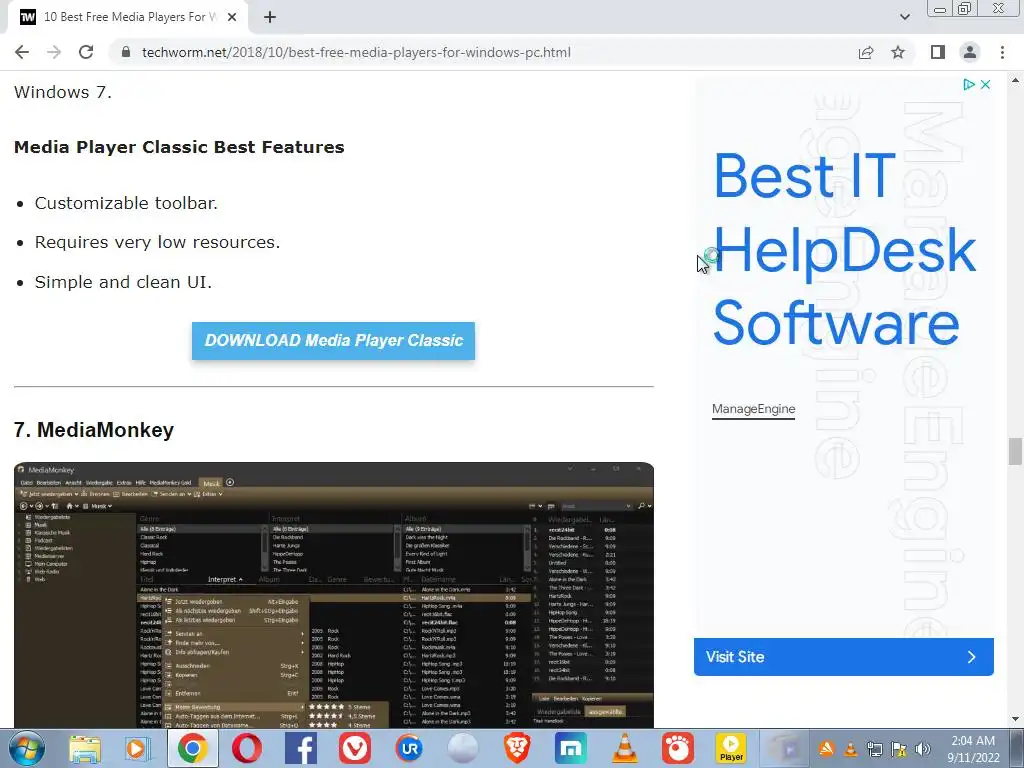Launch Brave browser from taskbar
Screen dimensions: 1024x768
(x=517, y=748)
